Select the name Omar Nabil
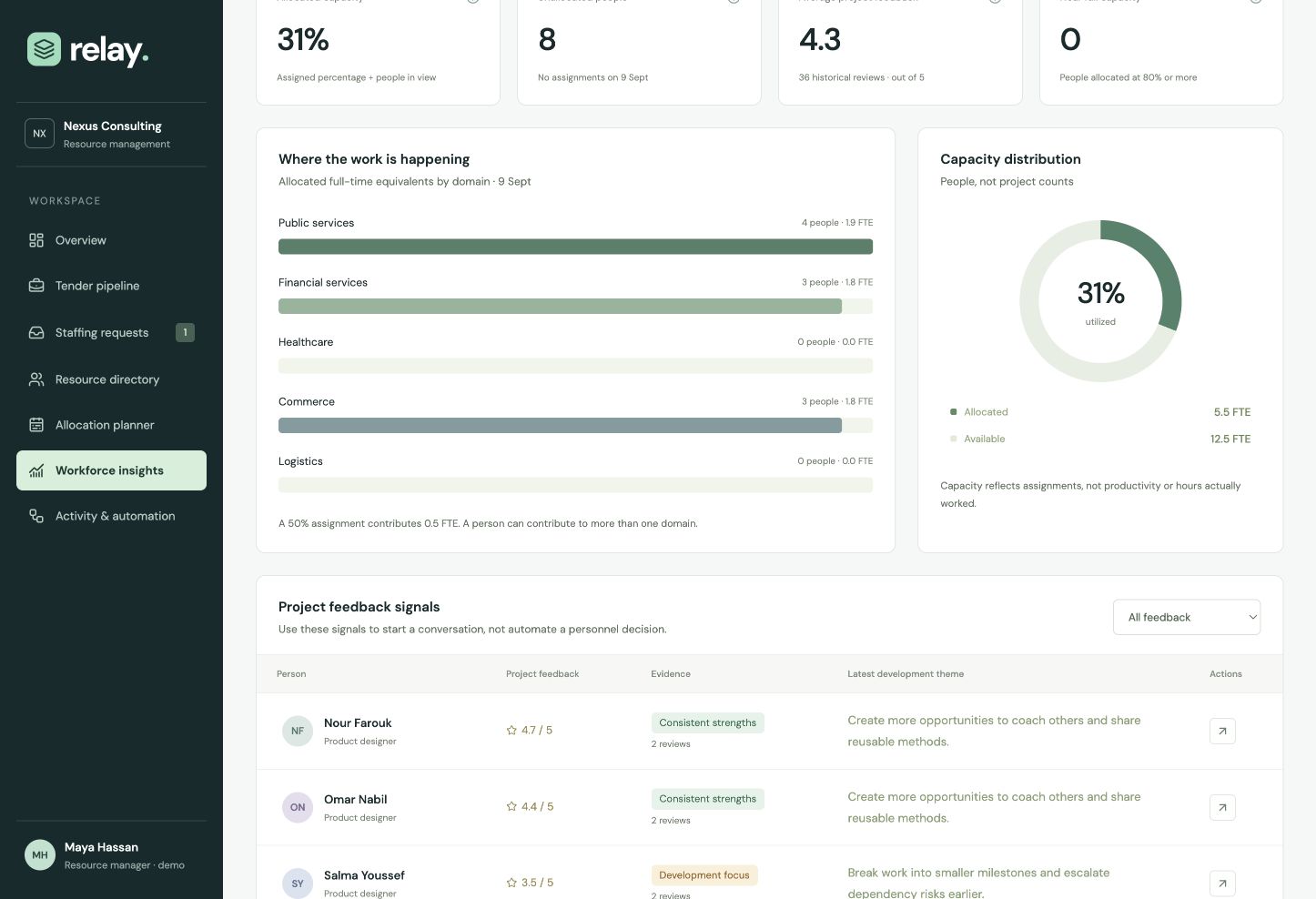Screen dimensions: 1316x899 tap(356, 799)
